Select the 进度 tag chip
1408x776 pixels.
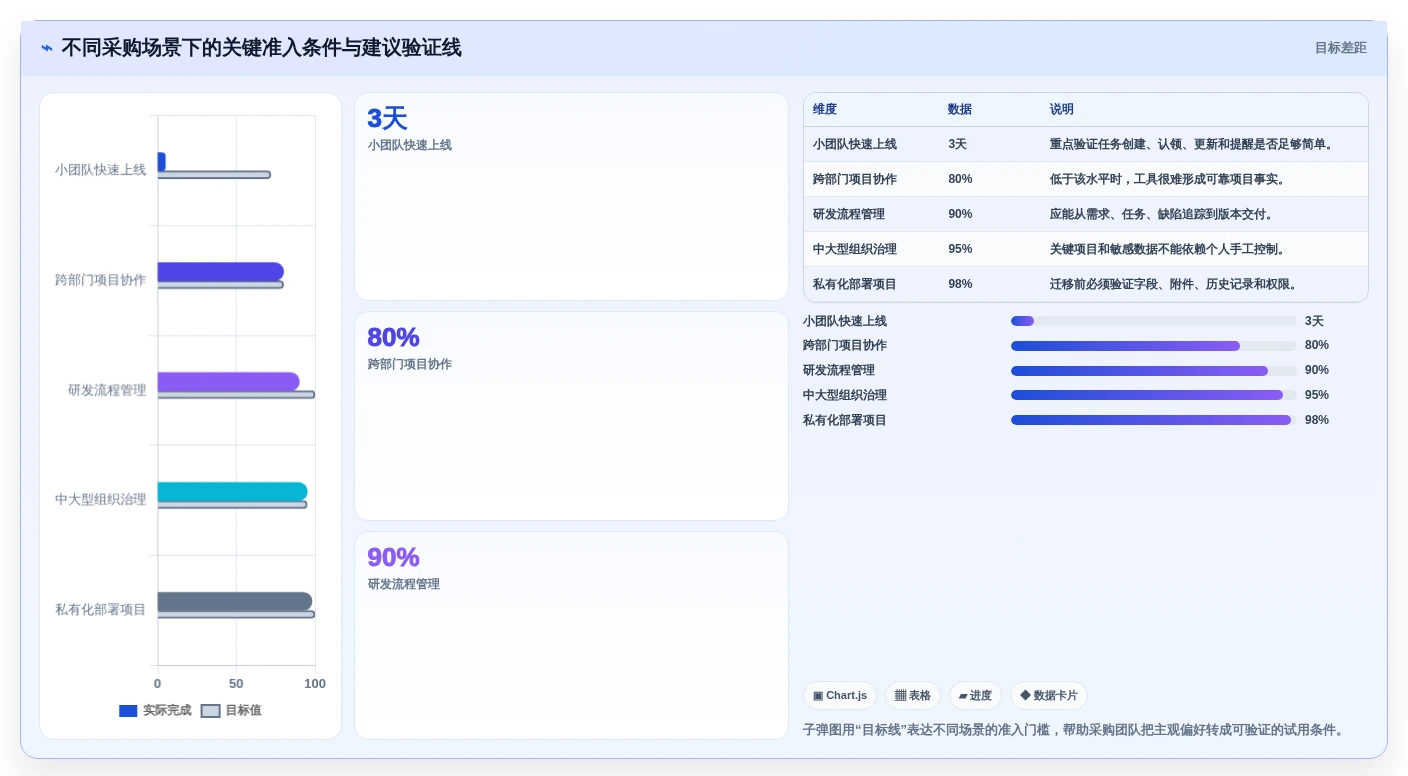(x=975, y=696)
